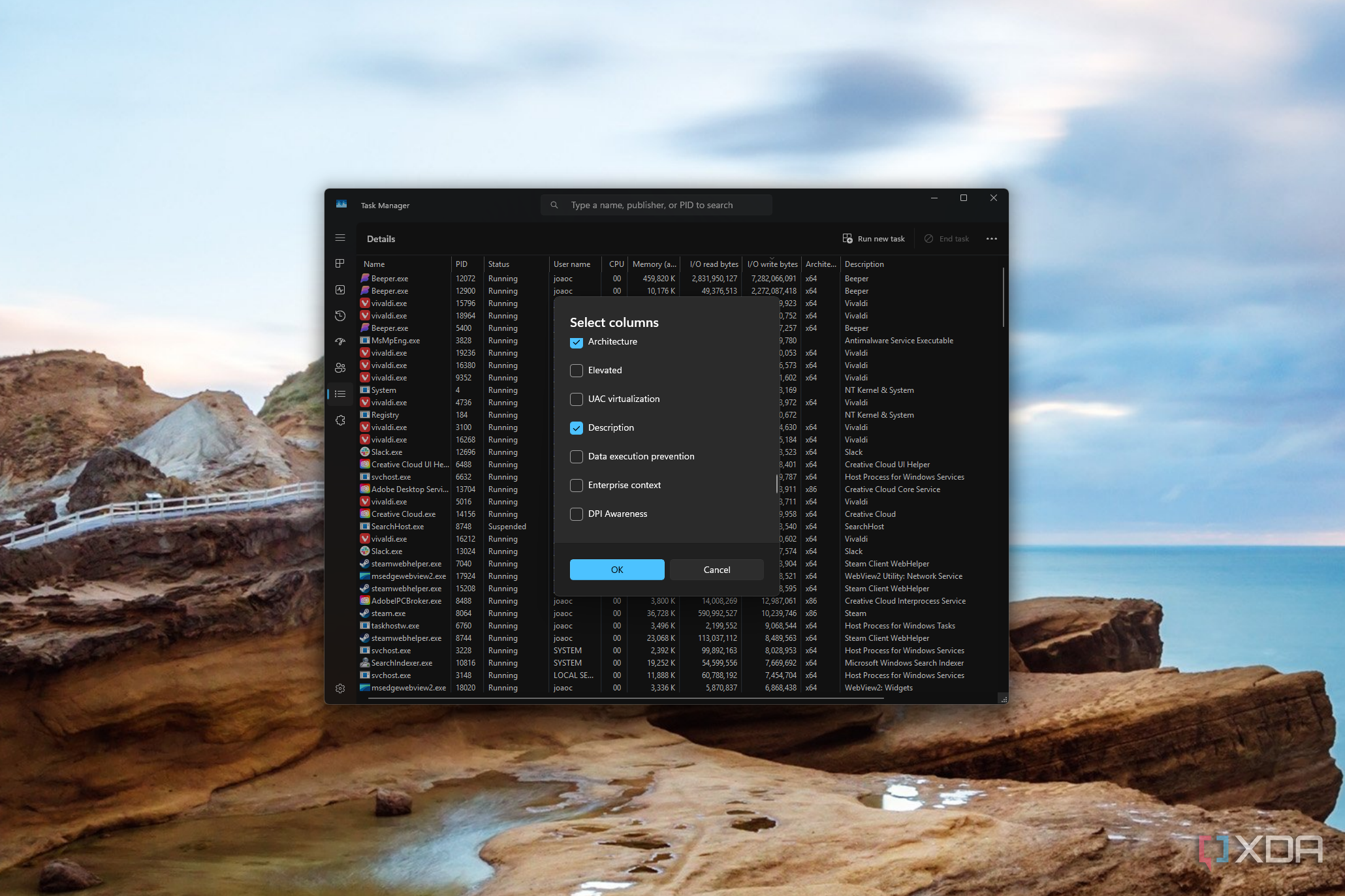Select the Details list view tab
1345x896 pixels.
(x=340, y=394)
